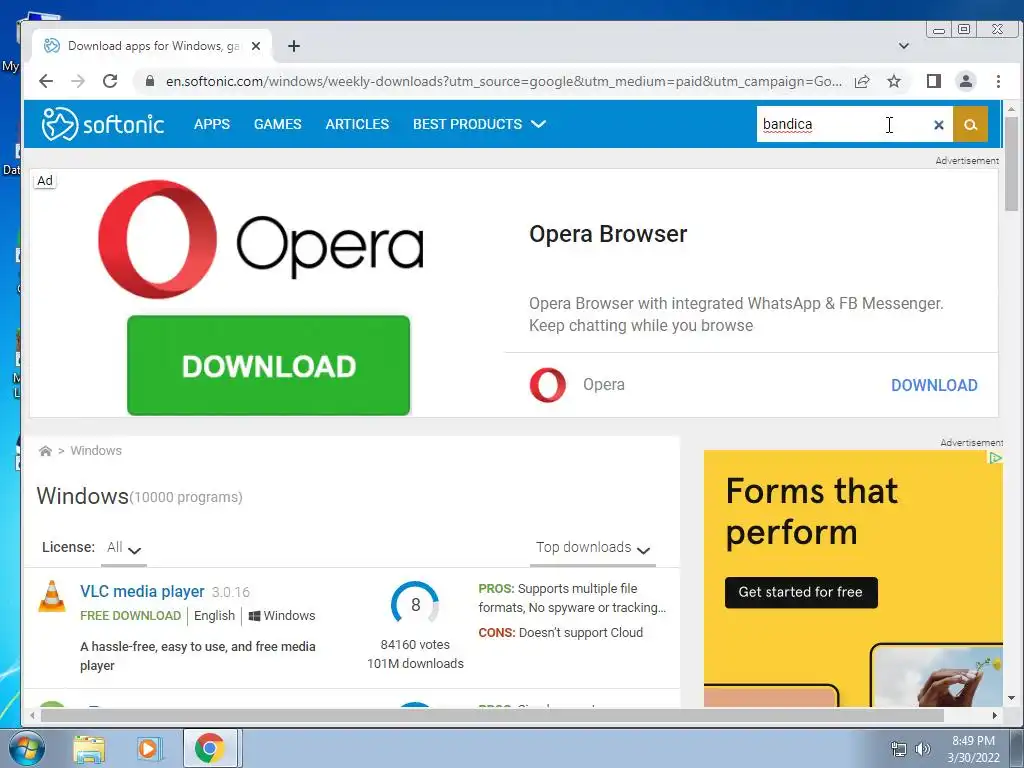Share this page from address bar
This screenshot has height=768, width=1024.
pyautogui.click(x=862, y=81)
